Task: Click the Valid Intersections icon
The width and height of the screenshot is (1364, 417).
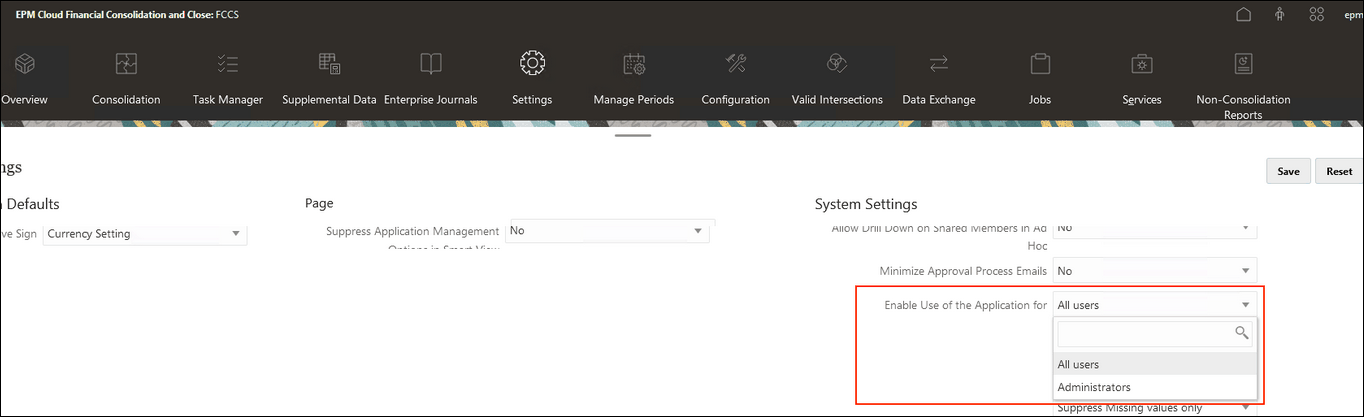Action: point(836,64)
